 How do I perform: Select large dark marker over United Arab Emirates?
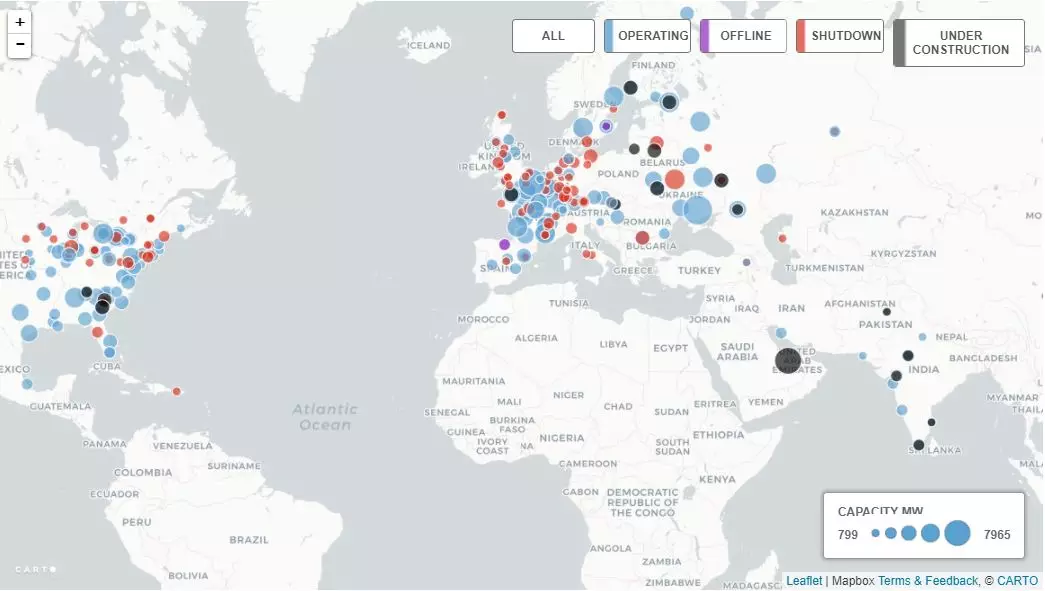[x=788, y=360]
